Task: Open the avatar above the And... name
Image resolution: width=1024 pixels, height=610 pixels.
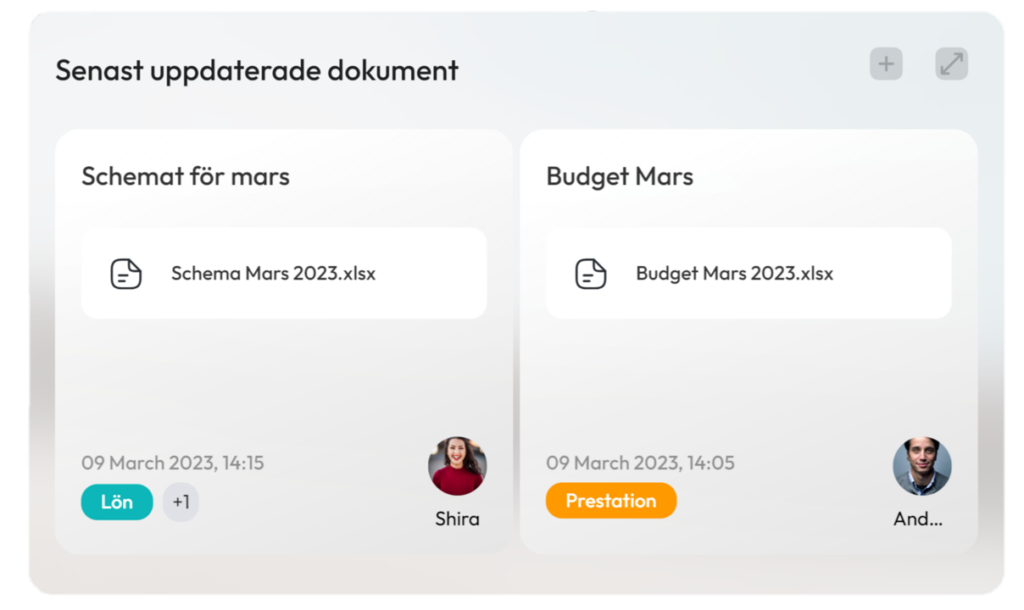Action: tap(921, 466)
